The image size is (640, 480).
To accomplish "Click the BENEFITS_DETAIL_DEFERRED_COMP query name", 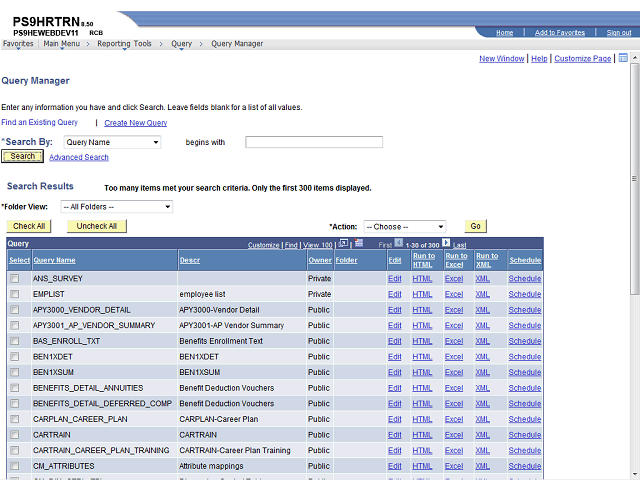I will (102, 404).
